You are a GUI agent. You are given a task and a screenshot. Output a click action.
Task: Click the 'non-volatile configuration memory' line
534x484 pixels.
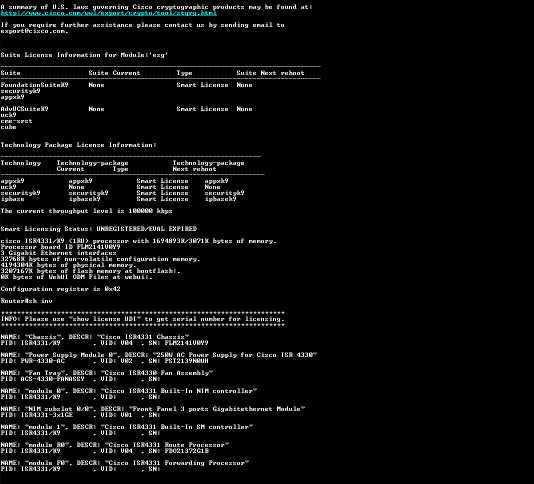[100, 259]
